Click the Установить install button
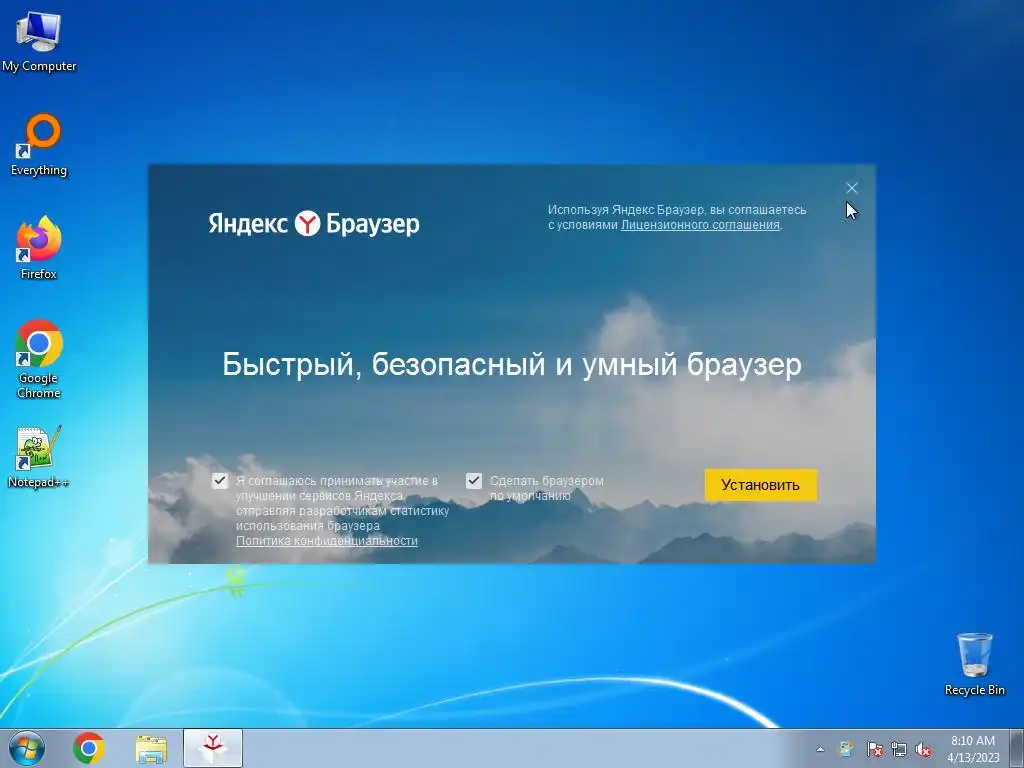 (760, 485)
